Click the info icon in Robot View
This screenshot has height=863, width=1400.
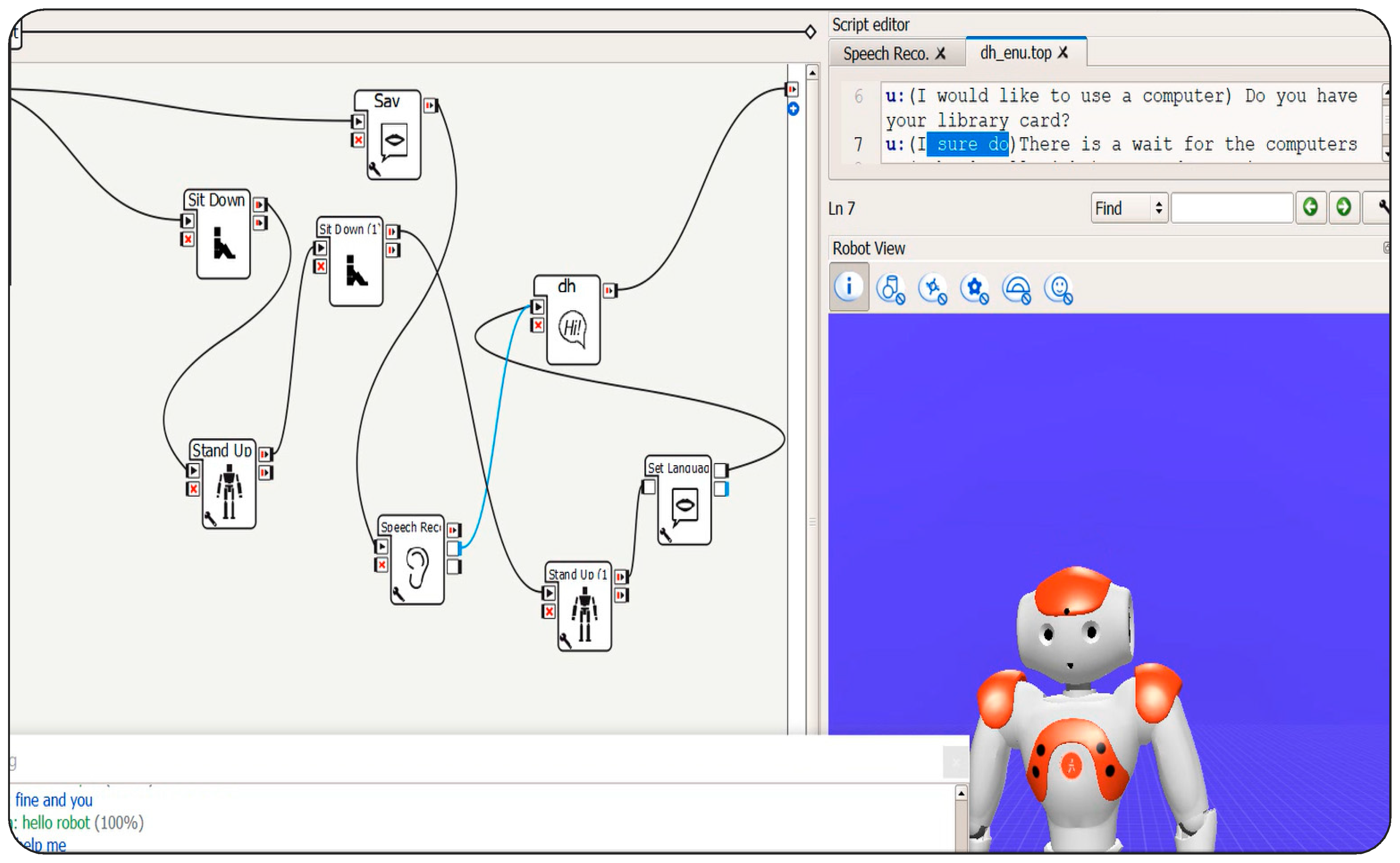(848, 286)
